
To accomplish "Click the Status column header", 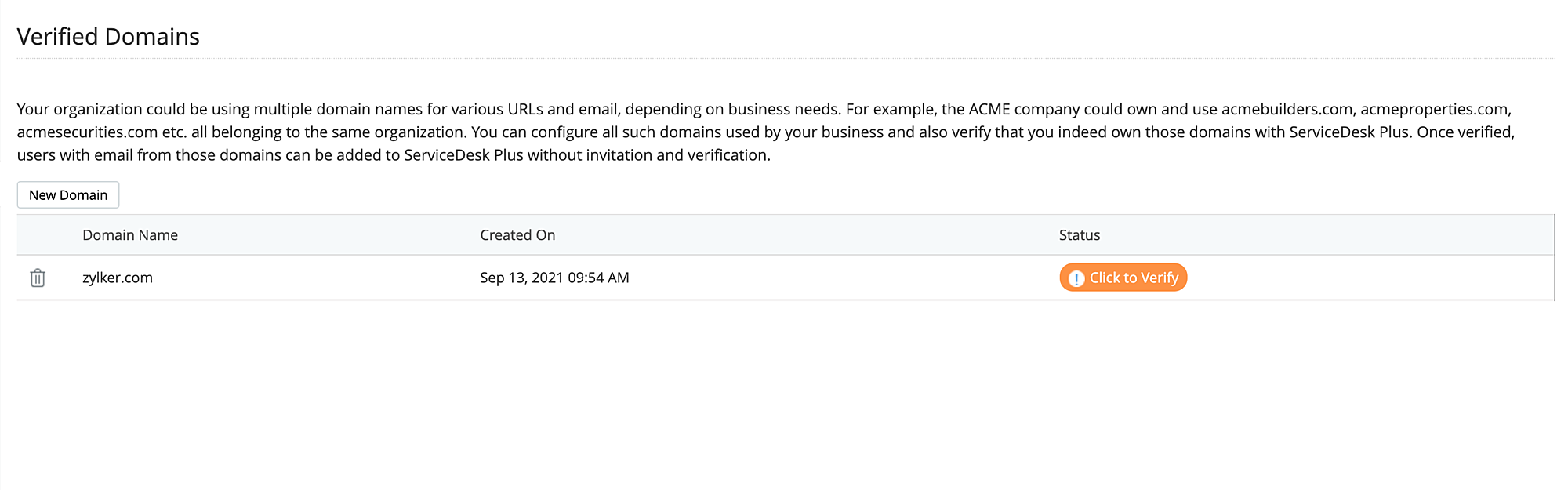I will tap(1080, 235).
